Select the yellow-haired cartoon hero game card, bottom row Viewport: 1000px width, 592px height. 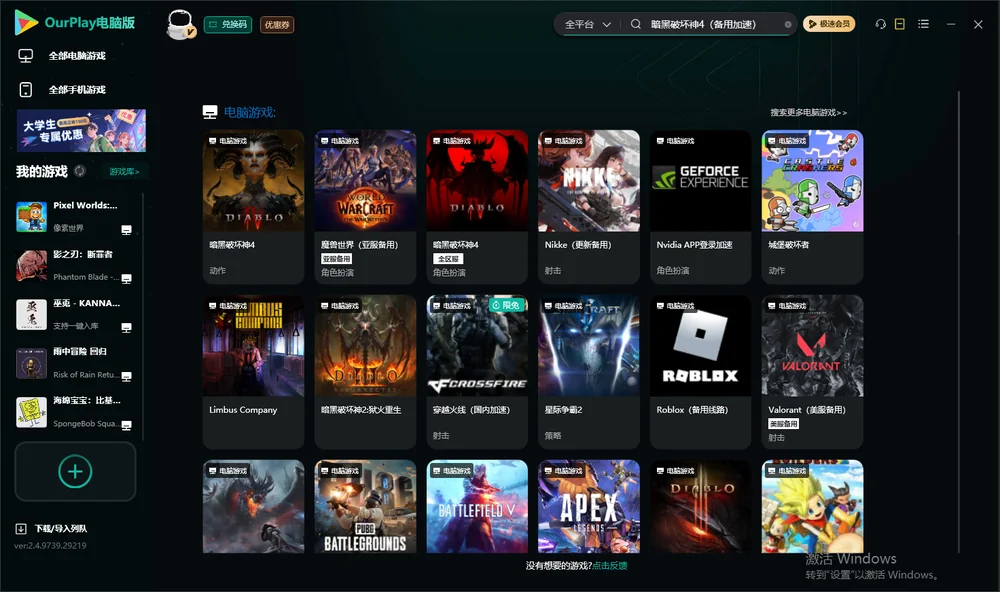coord(812,507)
